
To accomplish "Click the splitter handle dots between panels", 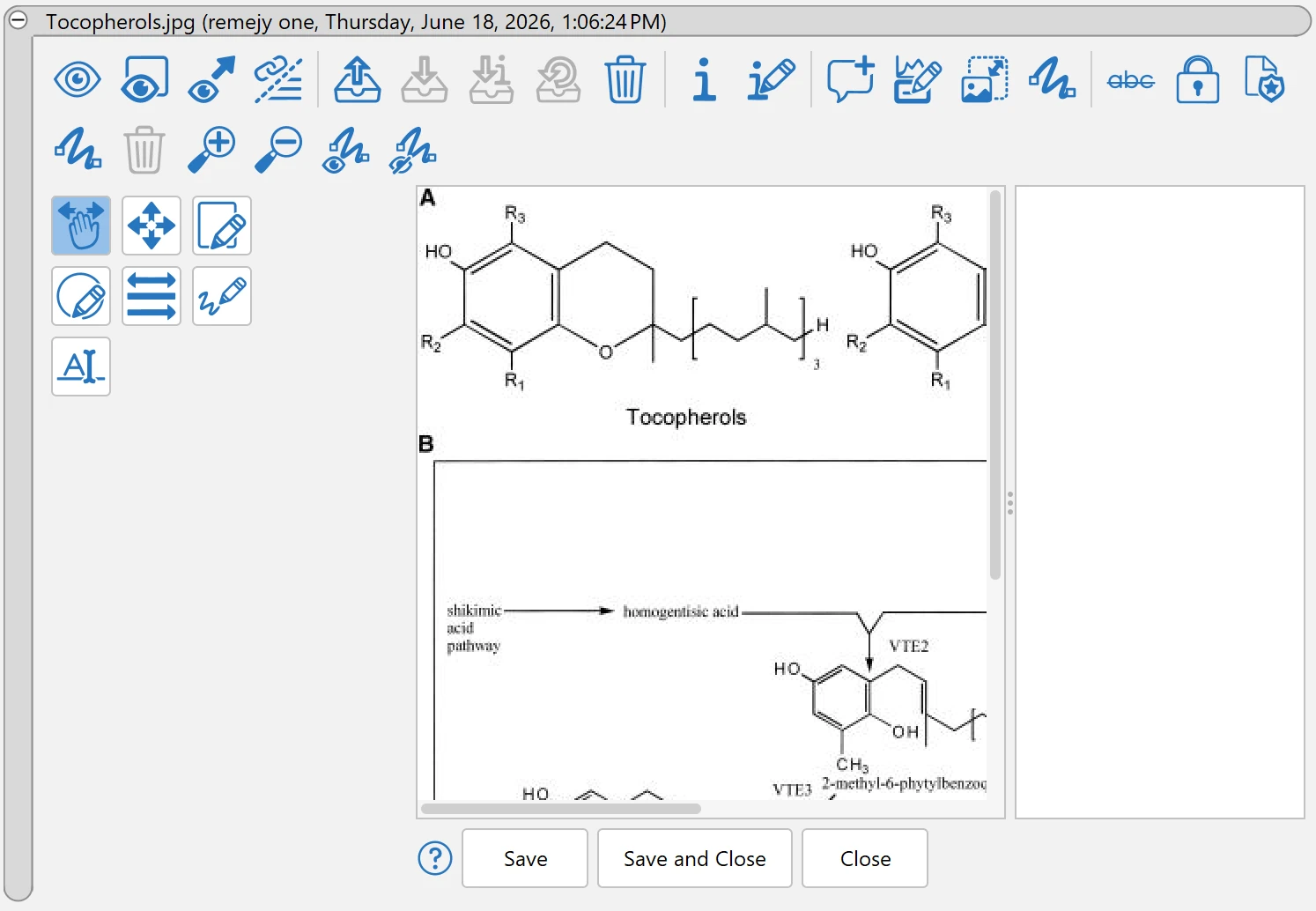I will click(1010, 503).
